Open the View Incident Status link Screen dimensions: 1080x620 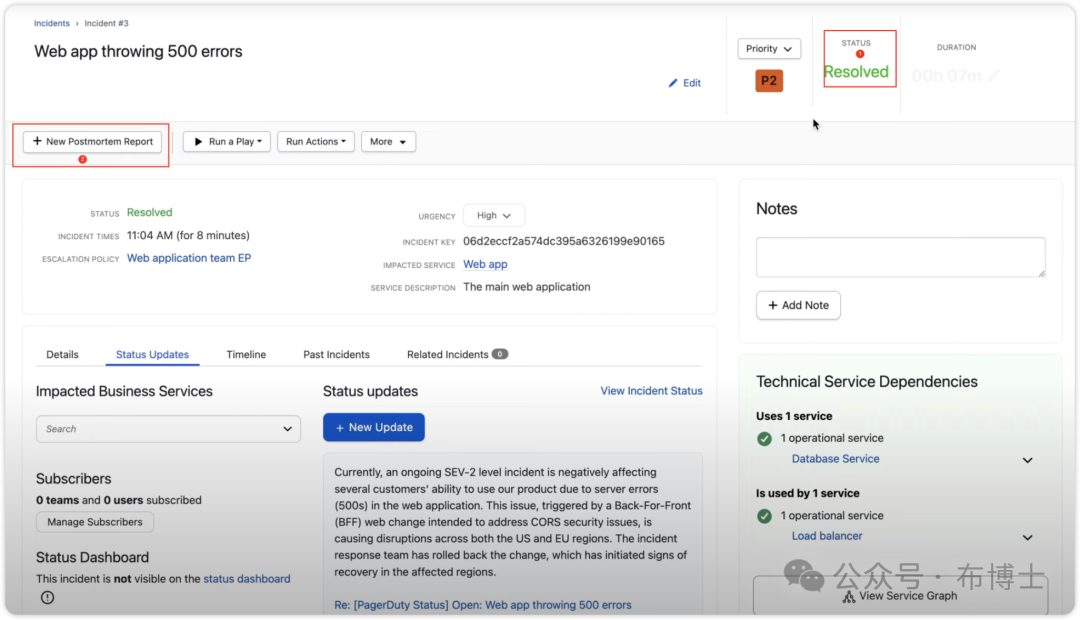(x=651, y=391)
